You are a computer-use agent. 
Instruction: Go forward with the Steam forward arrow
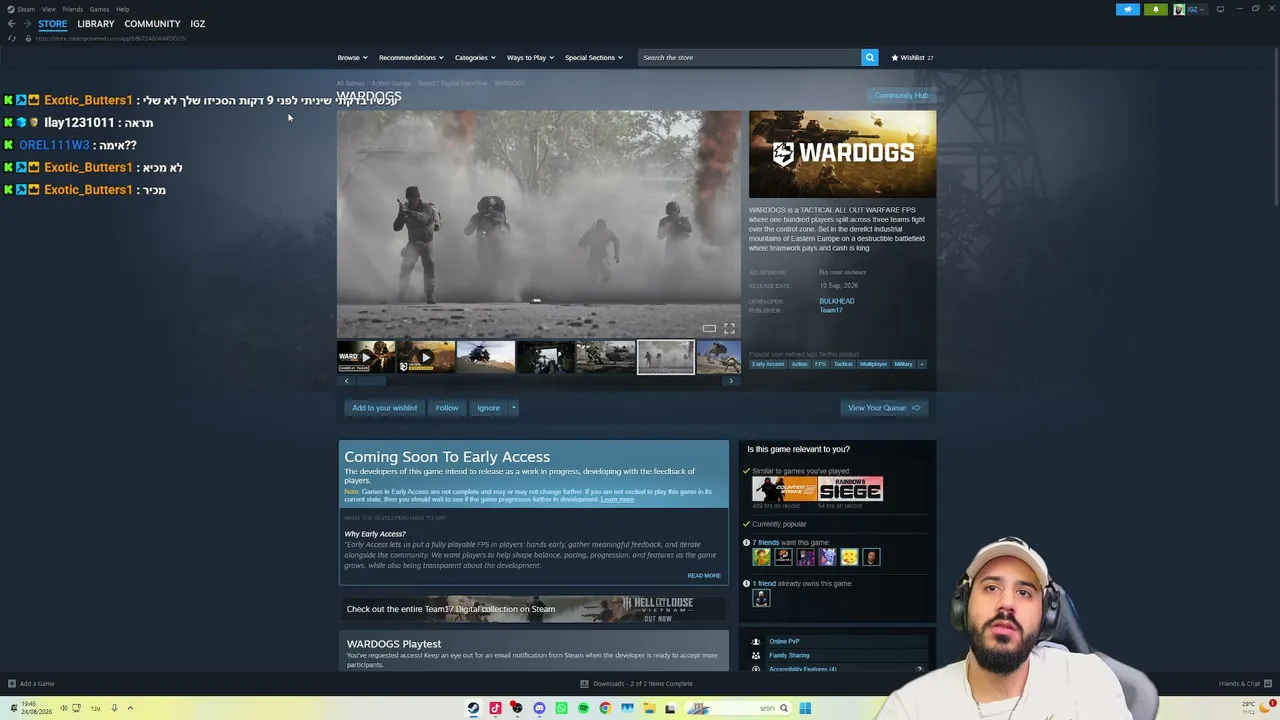(x=25, y=24)
